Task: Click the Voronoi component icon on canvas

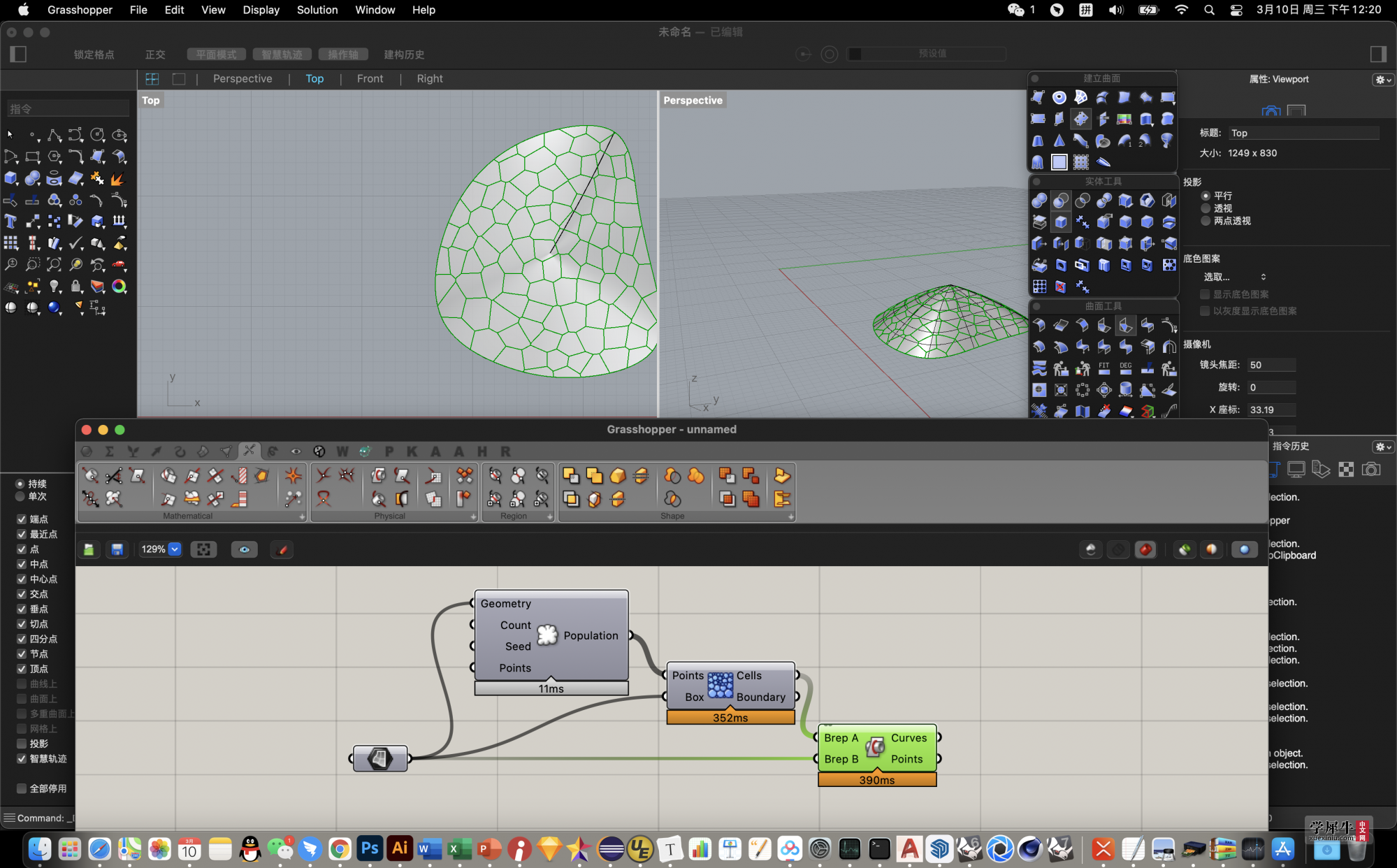Action: [721, 686]
